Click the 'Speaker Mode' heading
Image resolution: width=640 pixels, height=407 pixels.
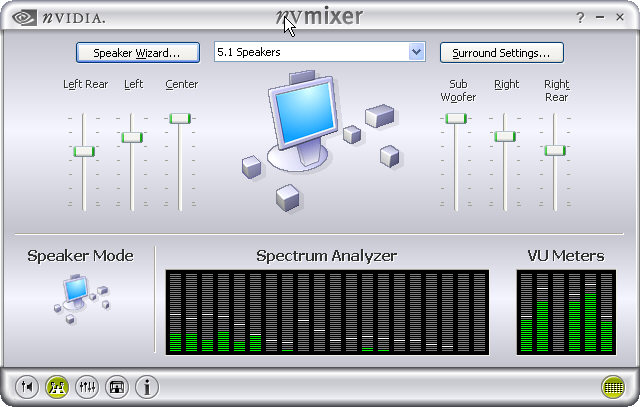click(x=80, y=256)
